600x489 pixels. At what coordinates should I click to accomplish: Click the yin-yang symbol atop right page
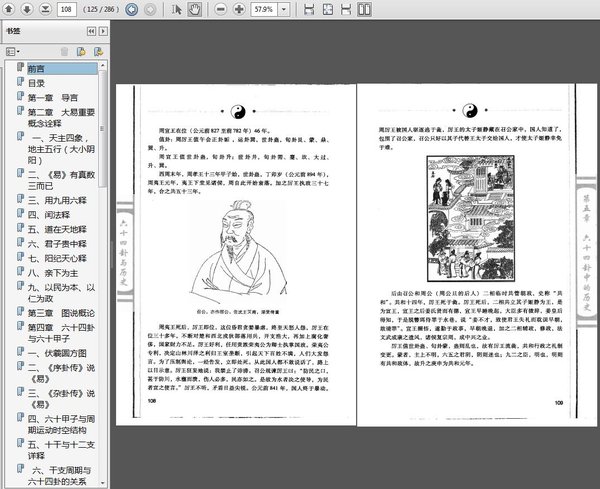470,111
